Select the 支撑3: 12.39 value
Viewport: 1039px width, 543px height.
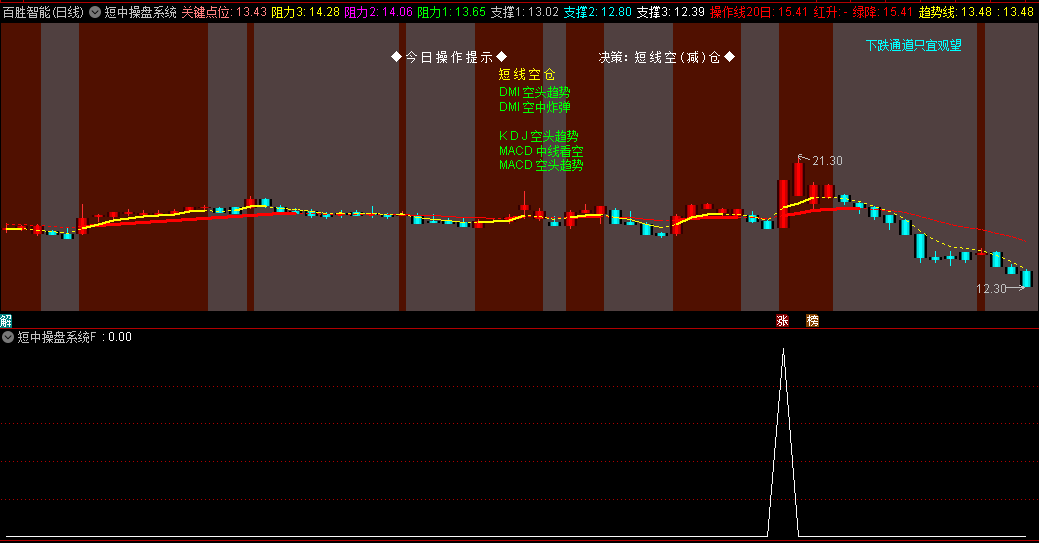[x=671, y=12]
